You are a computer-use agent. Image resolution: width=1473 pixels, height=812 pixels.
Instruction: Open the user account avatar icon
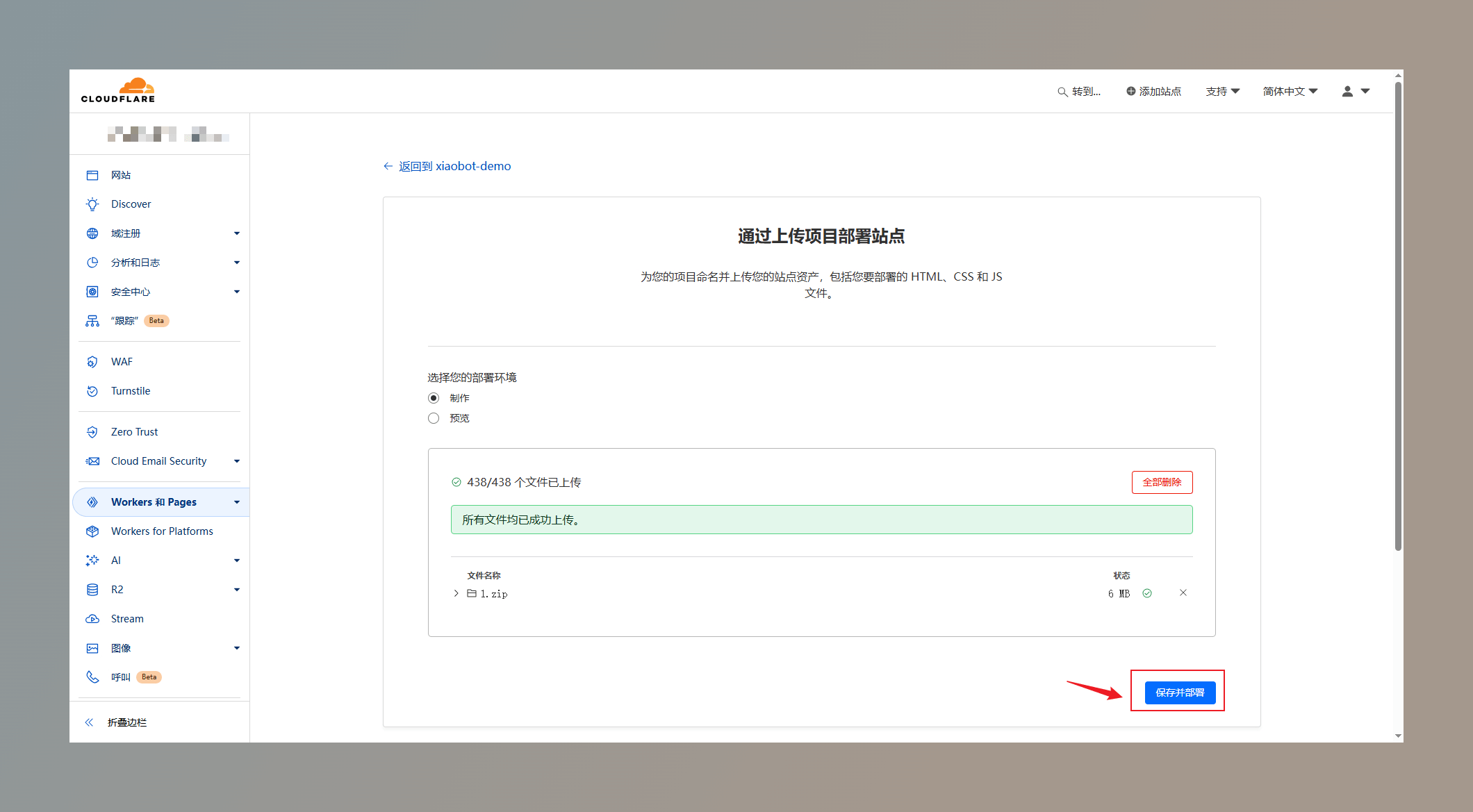pyautogui.click(x=1347, y=91)
